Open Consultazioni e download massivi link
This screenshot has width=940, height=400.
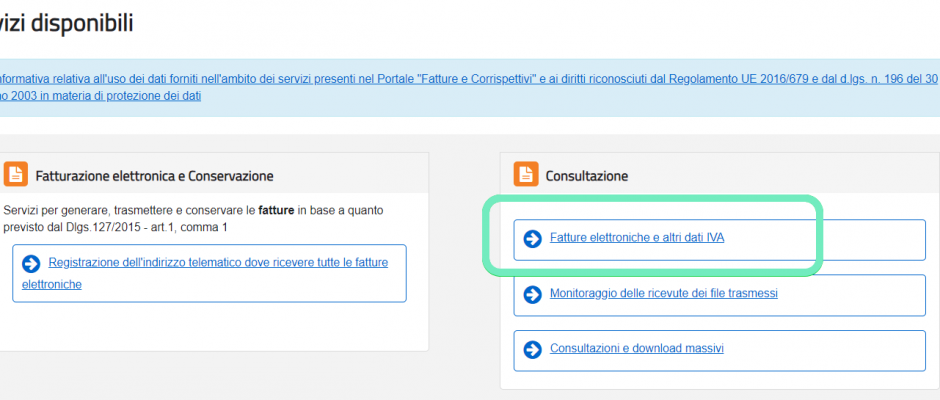[x=637, y=348]
